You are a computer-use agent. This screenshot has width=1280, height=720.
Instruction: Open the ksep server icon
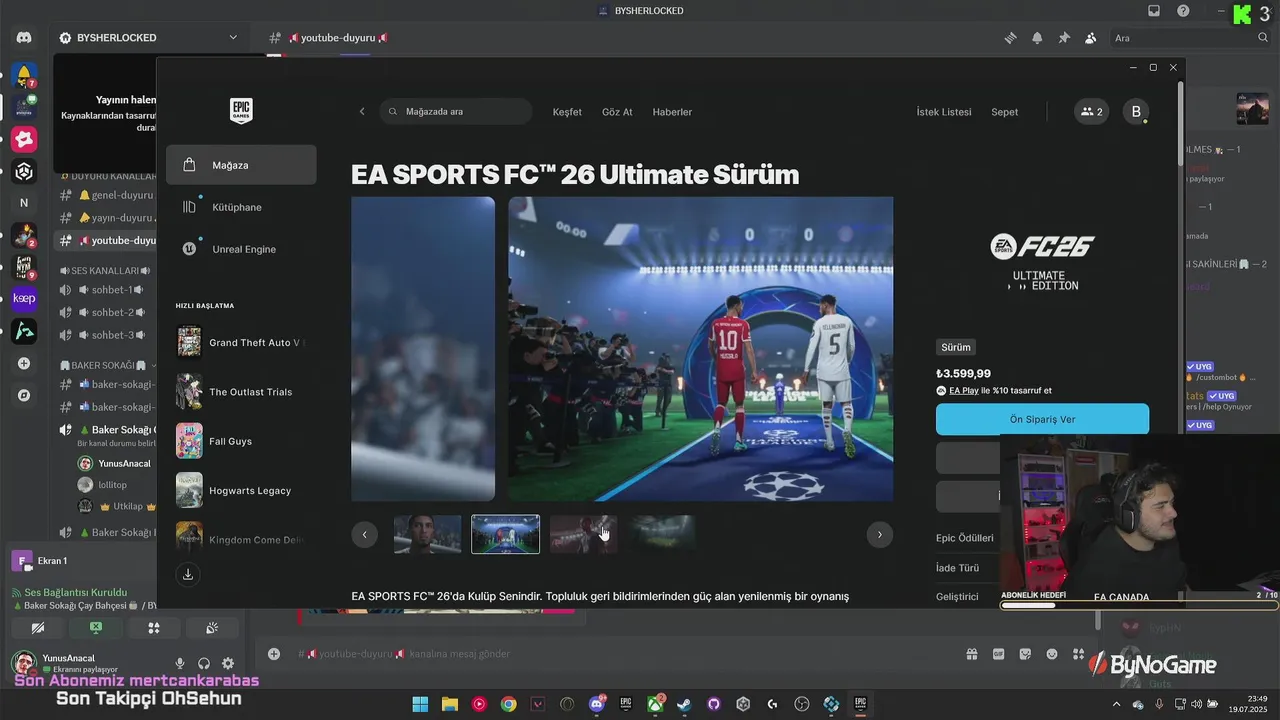(x=24, y=299)
